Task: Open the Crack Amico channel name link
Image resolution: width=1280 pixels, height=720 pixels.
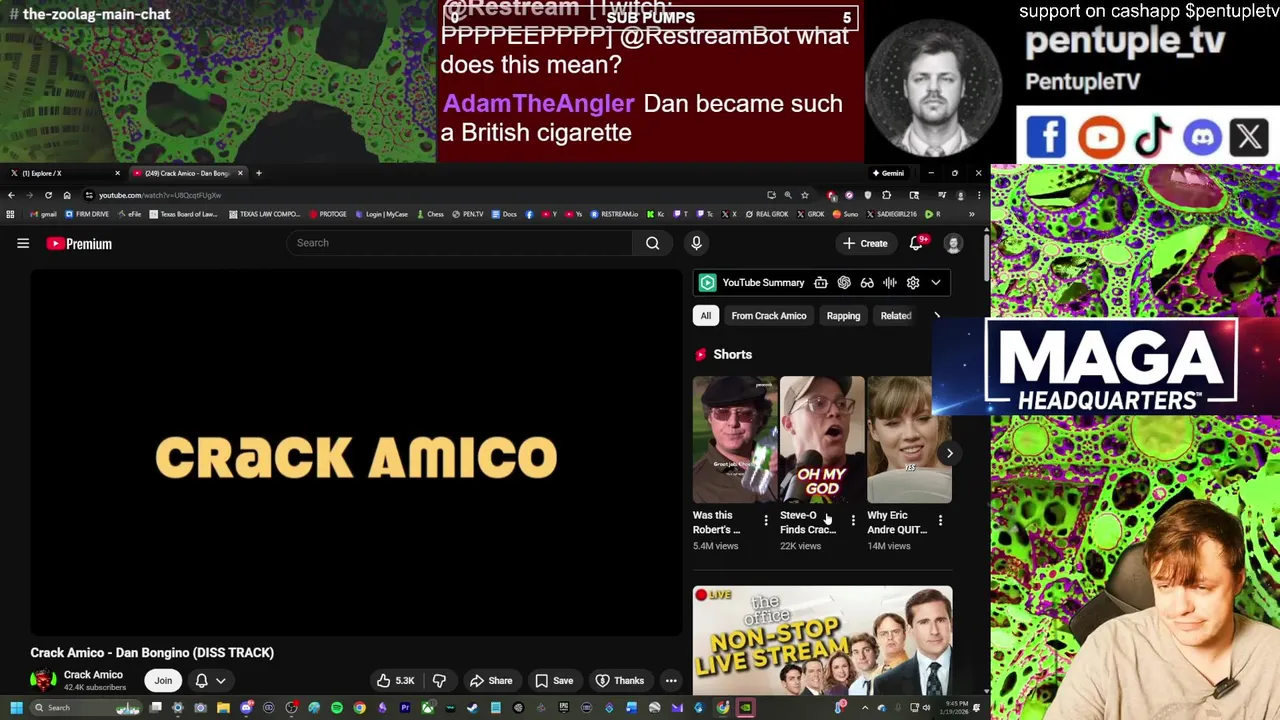Action: [x=93, y=675]
